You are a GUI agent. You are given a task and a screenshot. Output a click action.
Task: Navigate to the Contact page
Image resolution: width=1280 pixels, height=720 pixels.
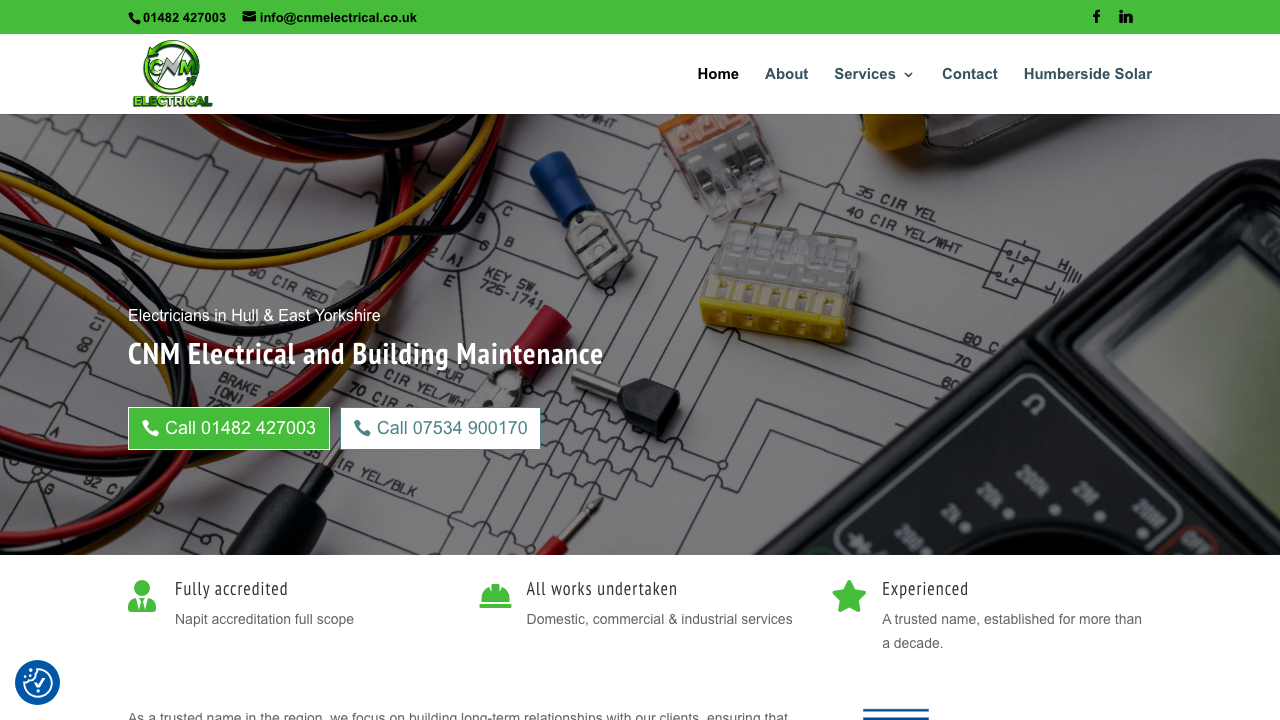tap(969, 74)
